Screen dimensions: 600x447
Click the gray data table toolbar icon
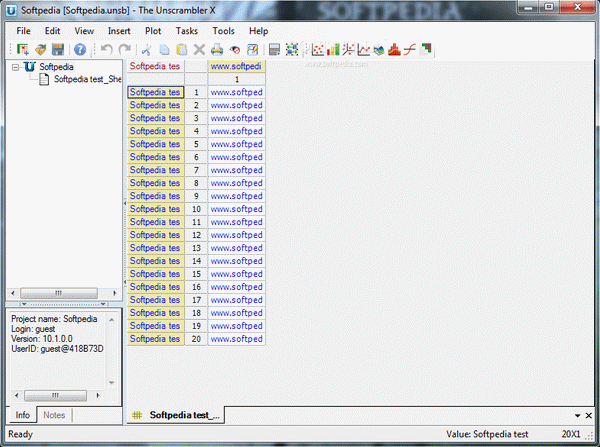[274, 49]
